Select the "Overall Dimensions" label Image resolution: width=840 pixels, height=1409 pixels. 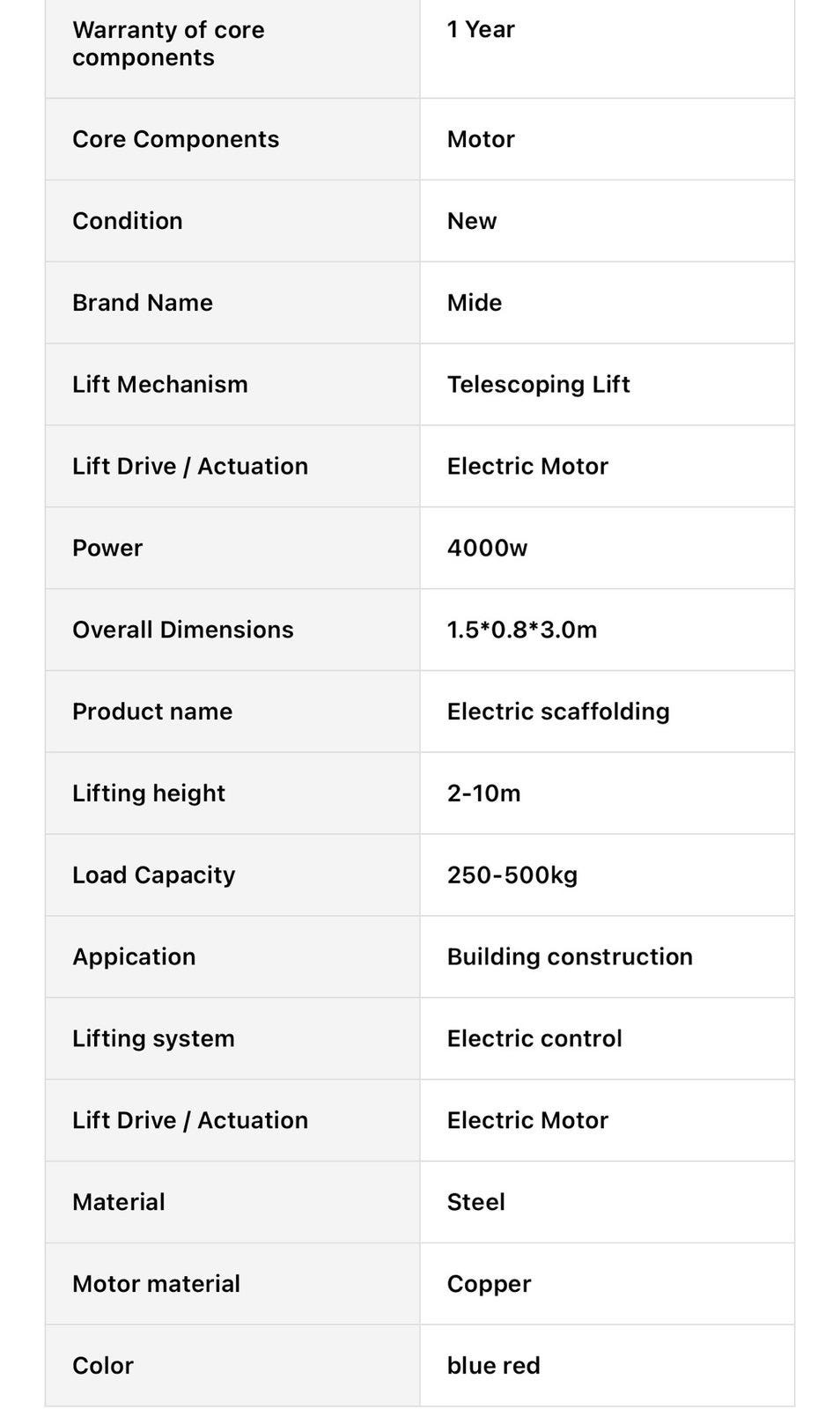tap(183, 630)
